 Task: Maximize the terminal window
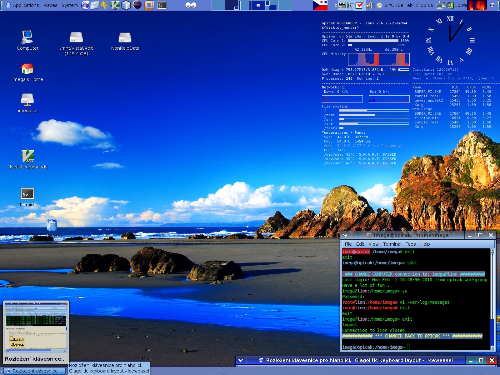[480, 235]
